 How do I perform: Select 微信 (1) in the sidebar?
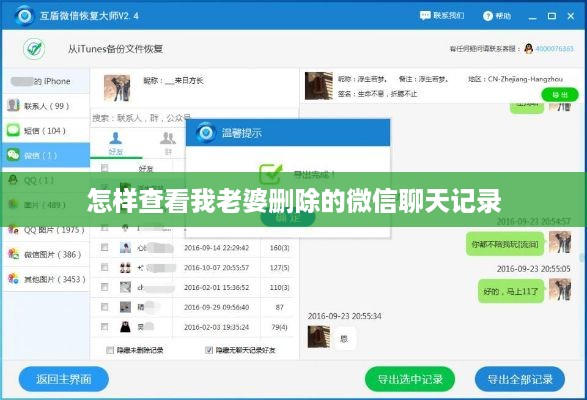46,155
